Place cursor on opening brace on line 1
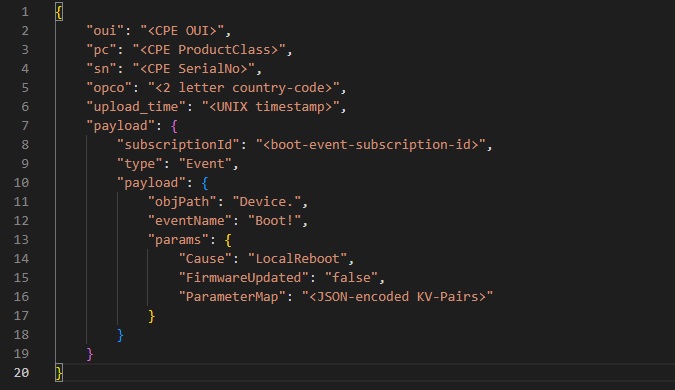The image size is (675, 390). tap(59, 12)
